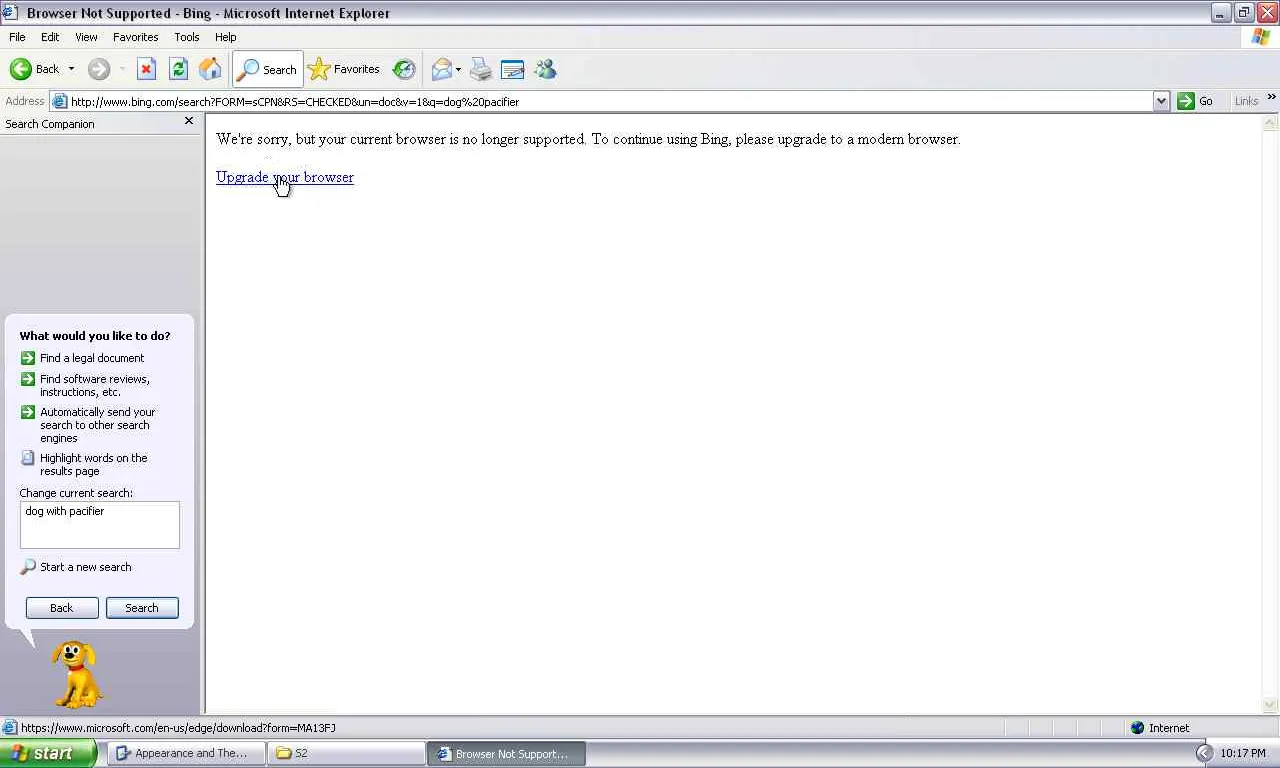Click the status bar download URL text
The image size is (1280, 768).
click(178, 728)
